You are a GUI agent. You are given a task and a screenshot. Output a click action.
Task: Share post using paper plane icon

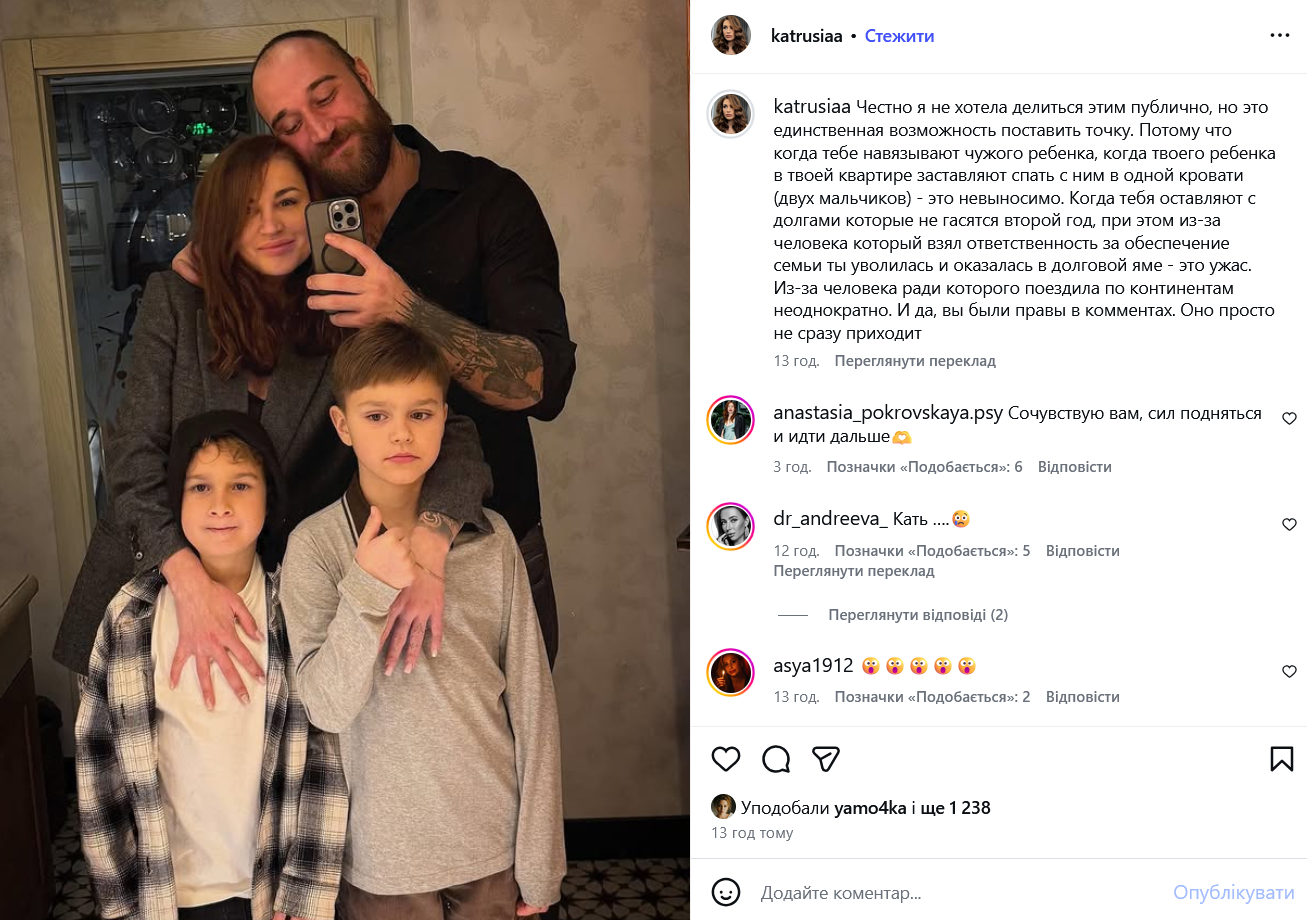coord(825,759)
